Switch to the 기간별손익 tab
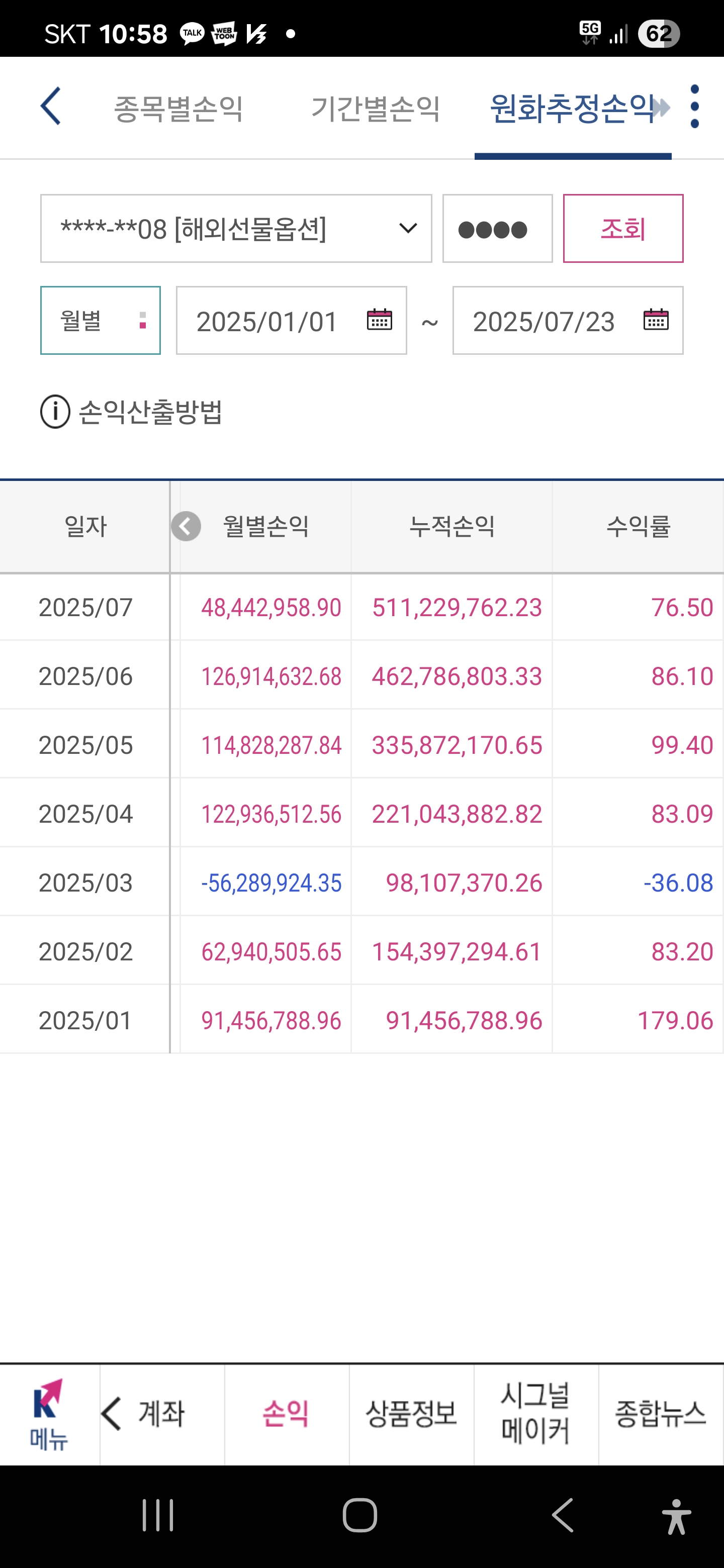 pyautogui.click(x=376, y=109)
